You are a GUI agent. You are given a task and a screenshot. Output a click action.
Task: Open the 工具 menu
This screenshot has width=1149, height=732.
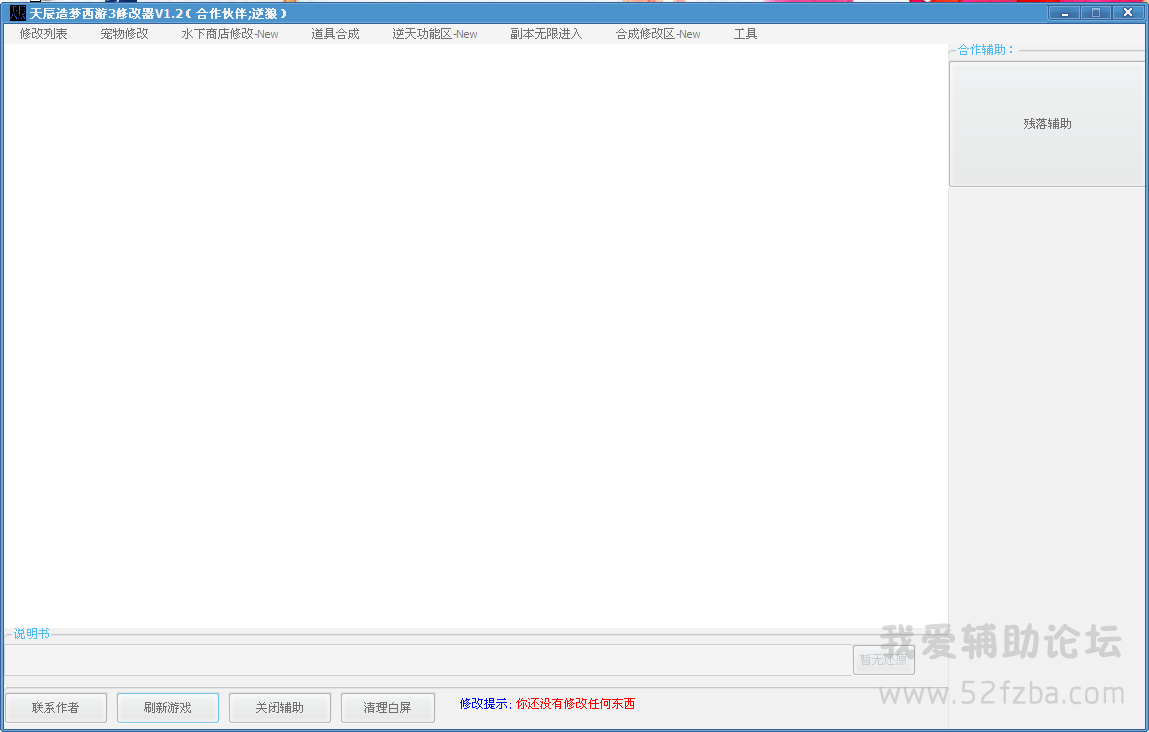pos(745,34)
